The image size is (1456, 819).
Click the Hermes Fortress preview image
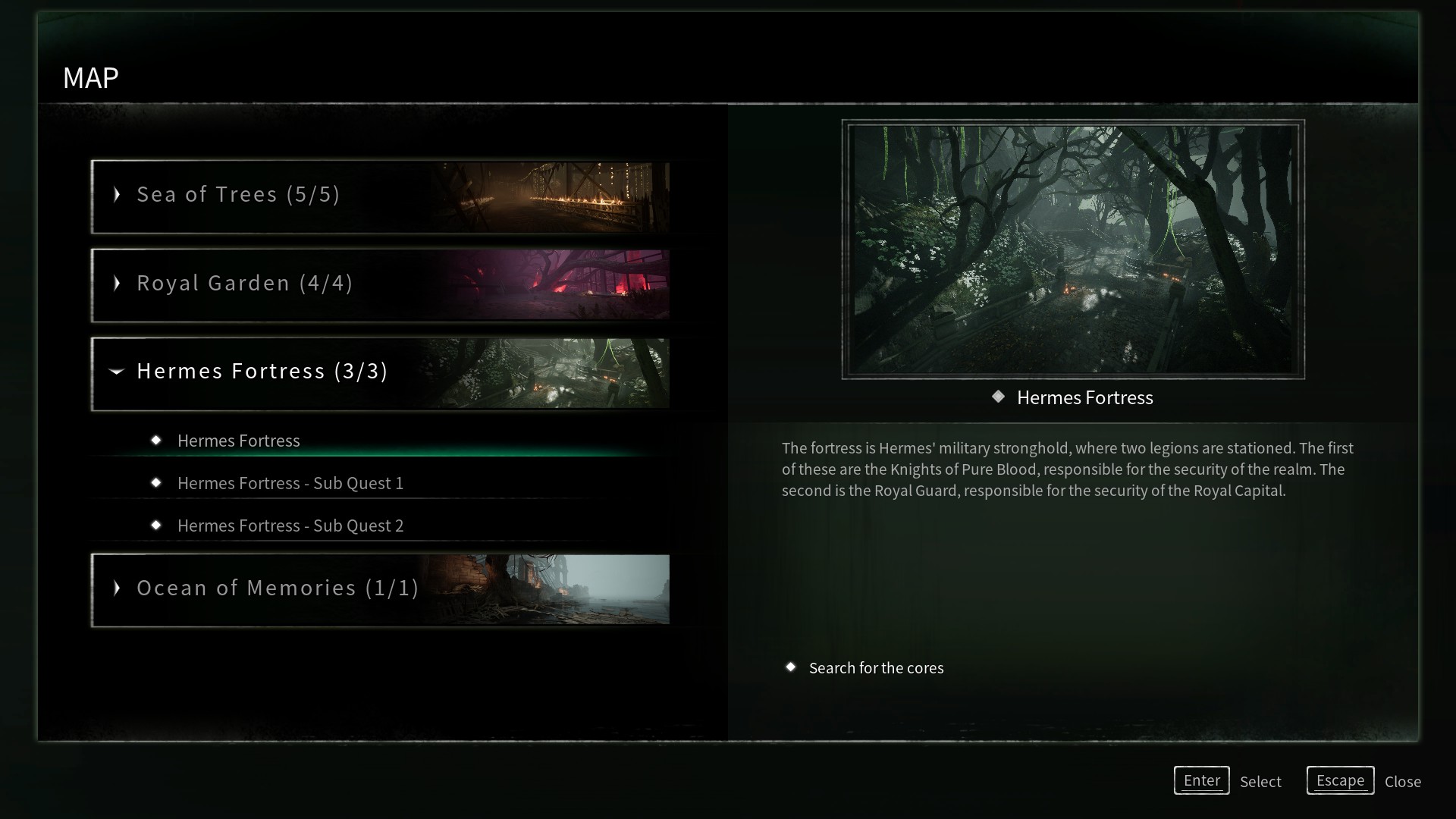tap(1073, 249)
